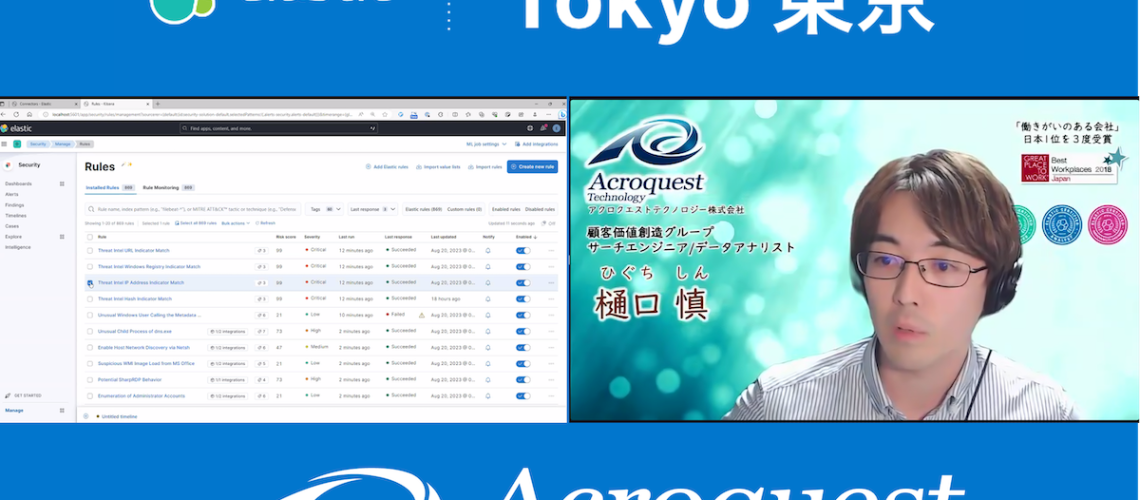
Task: Click the Manage submenu grid icon in sidebar
Action: click(x=62, y=411)
